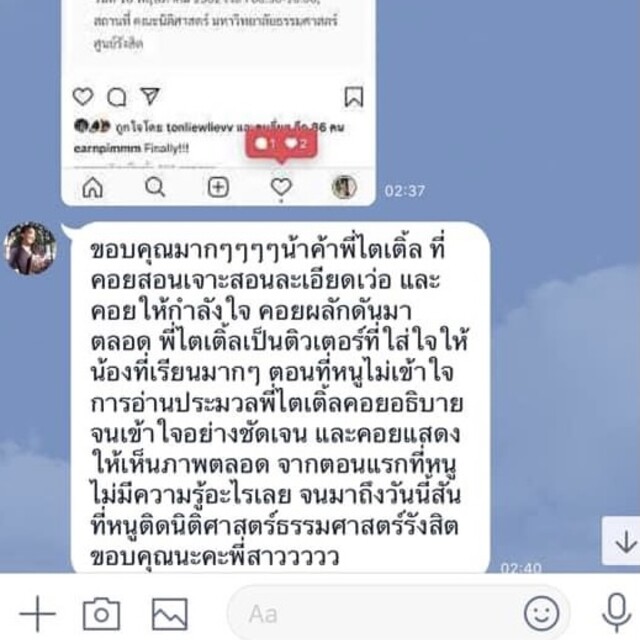Tap the profile picture tab icon
The height and width of the screenshot is (640, 640).
[x=344, y=187]
